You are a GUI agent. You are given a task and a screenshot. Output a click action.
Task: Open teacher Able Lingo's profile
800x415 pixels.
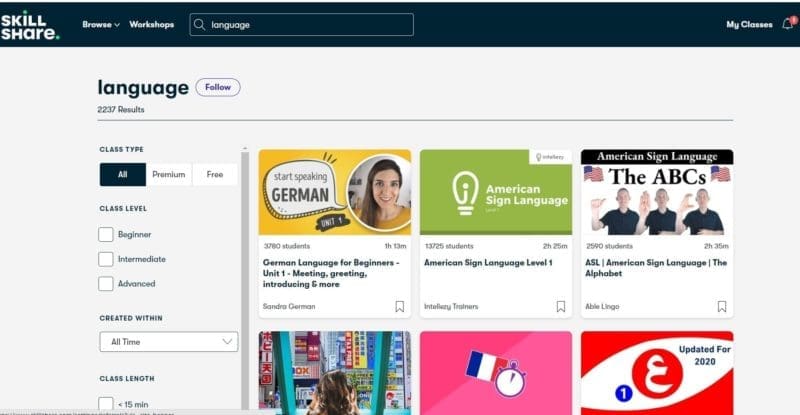602,306
